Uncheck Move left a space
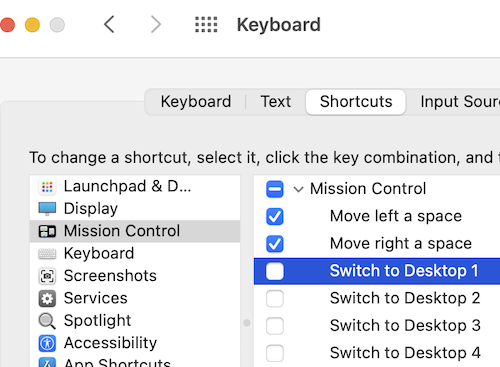 point(275,216)
